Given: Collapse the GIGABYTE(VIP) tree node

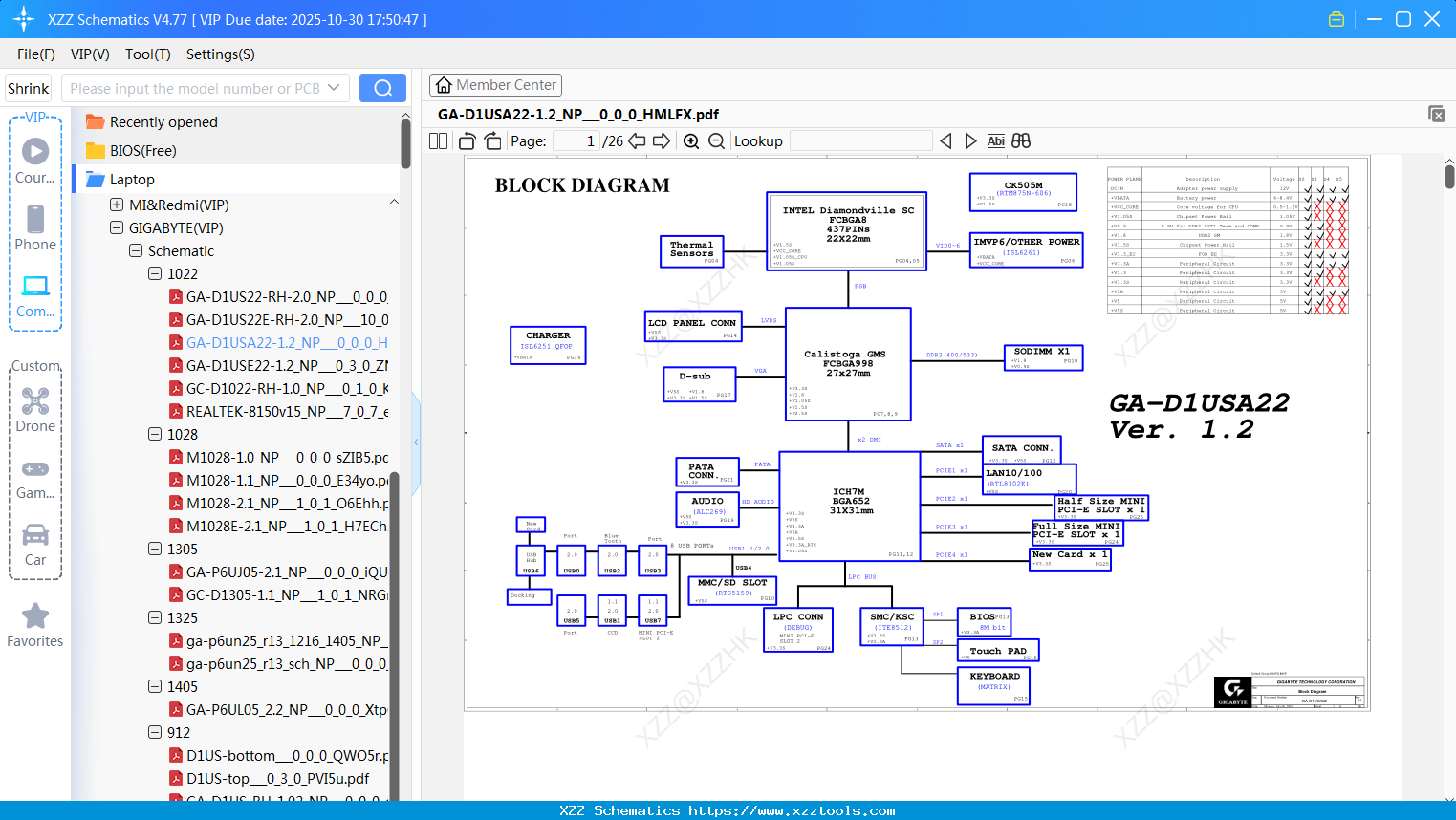Looking at the screenshot, I should click(x=117, y=227).
